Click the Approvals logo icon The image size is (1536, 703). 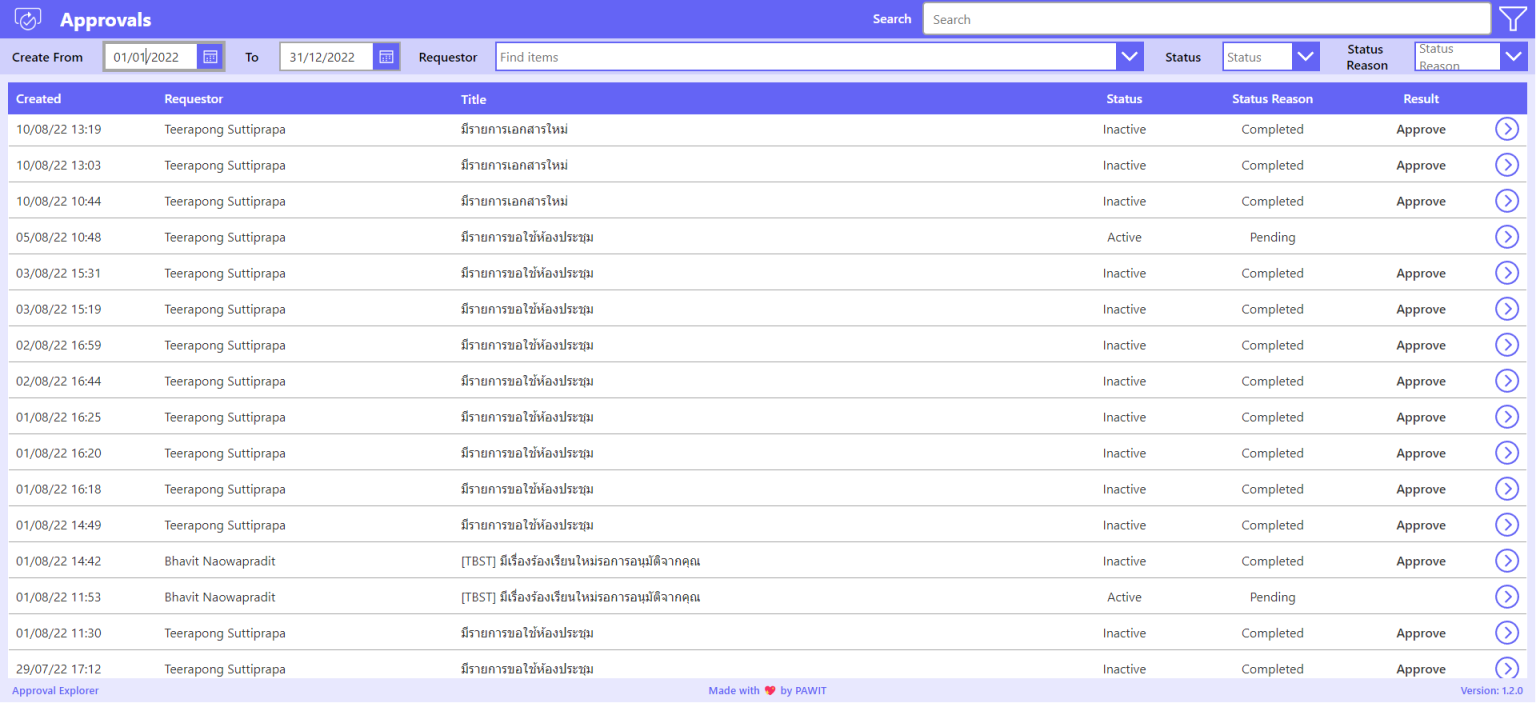[28, 19]
